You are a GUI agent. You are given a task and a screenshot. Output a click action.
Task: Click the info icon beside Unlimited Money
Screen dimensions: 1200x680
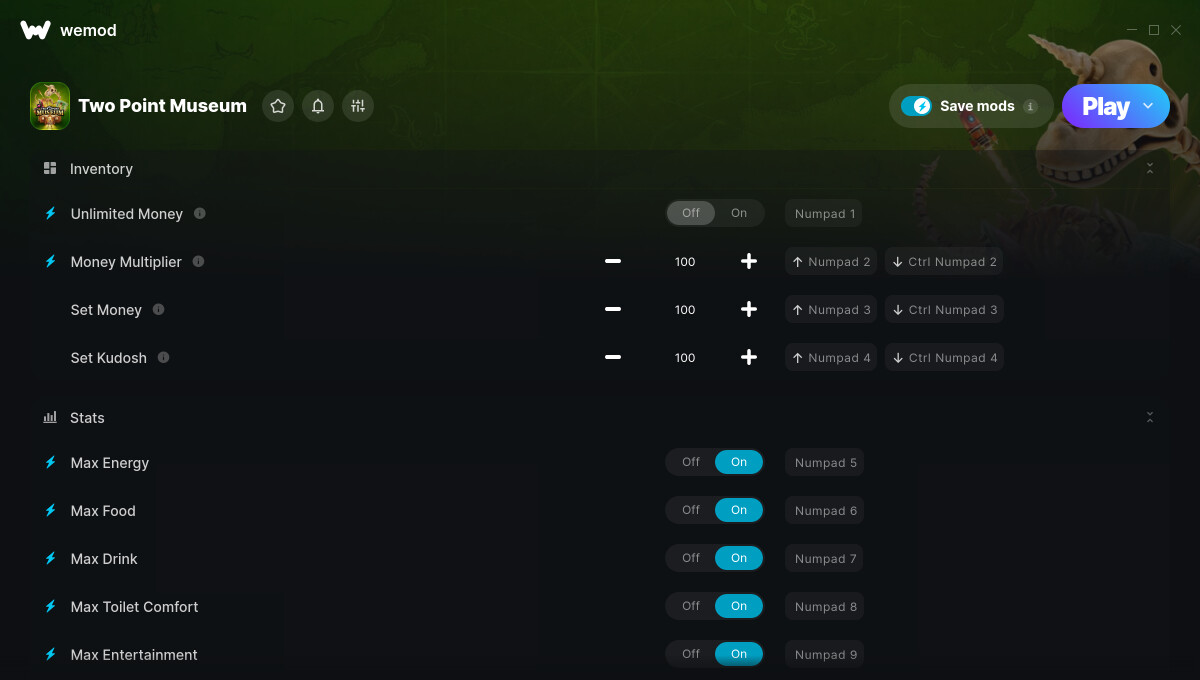(x=200, y=213)
